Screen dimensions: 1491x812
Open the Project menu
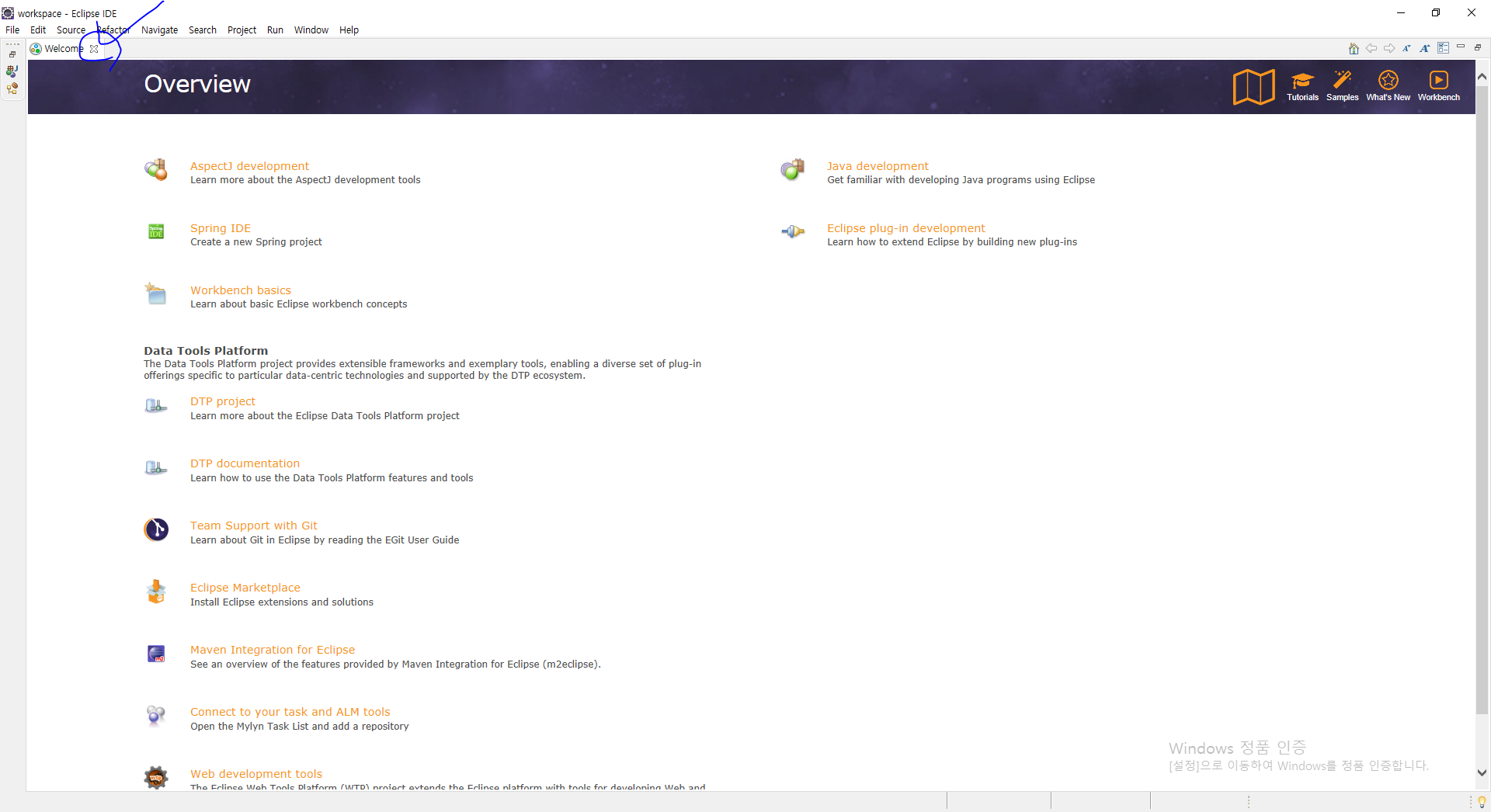[242, 30]
